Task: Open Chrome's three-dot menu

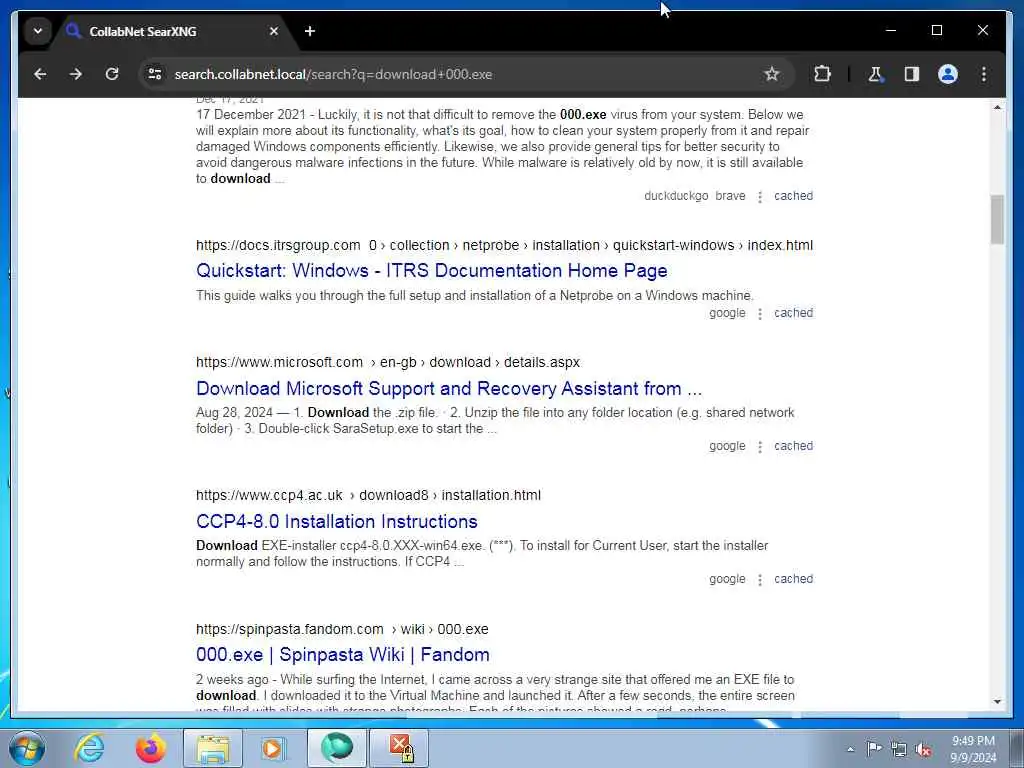Action: tap(984, 74)
